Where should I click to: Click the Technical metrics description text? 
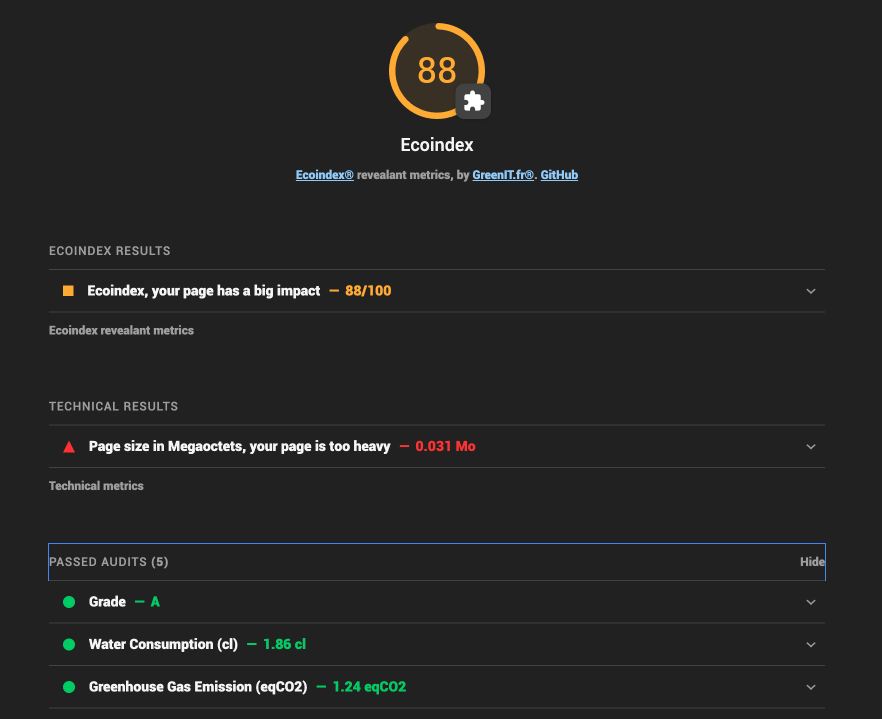coord(96,486)
